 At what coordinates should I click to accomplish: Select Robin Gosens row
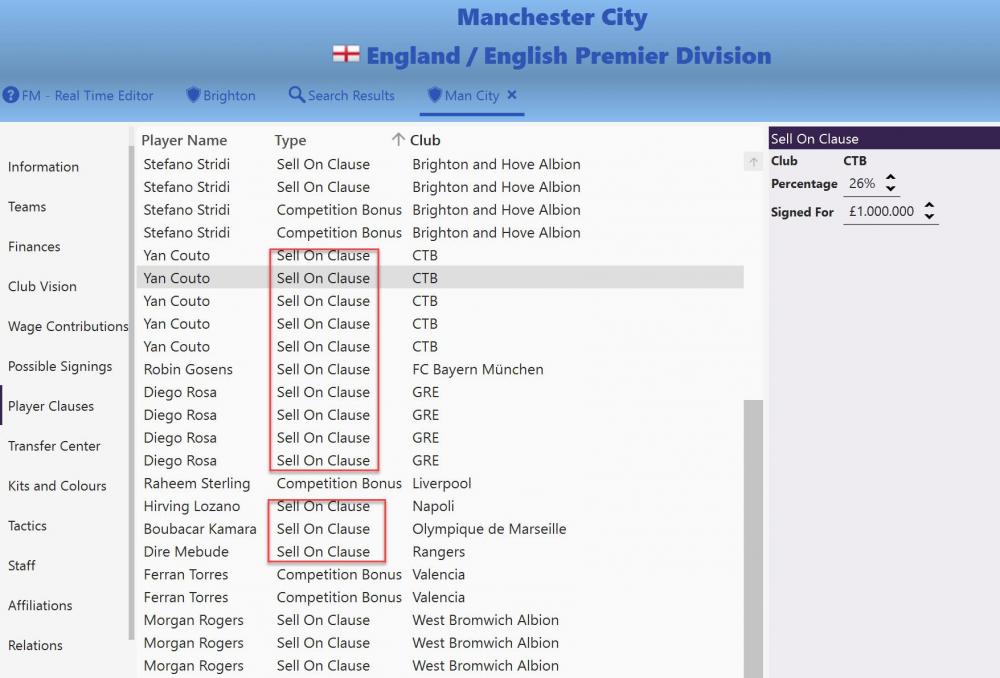(440, 369)
